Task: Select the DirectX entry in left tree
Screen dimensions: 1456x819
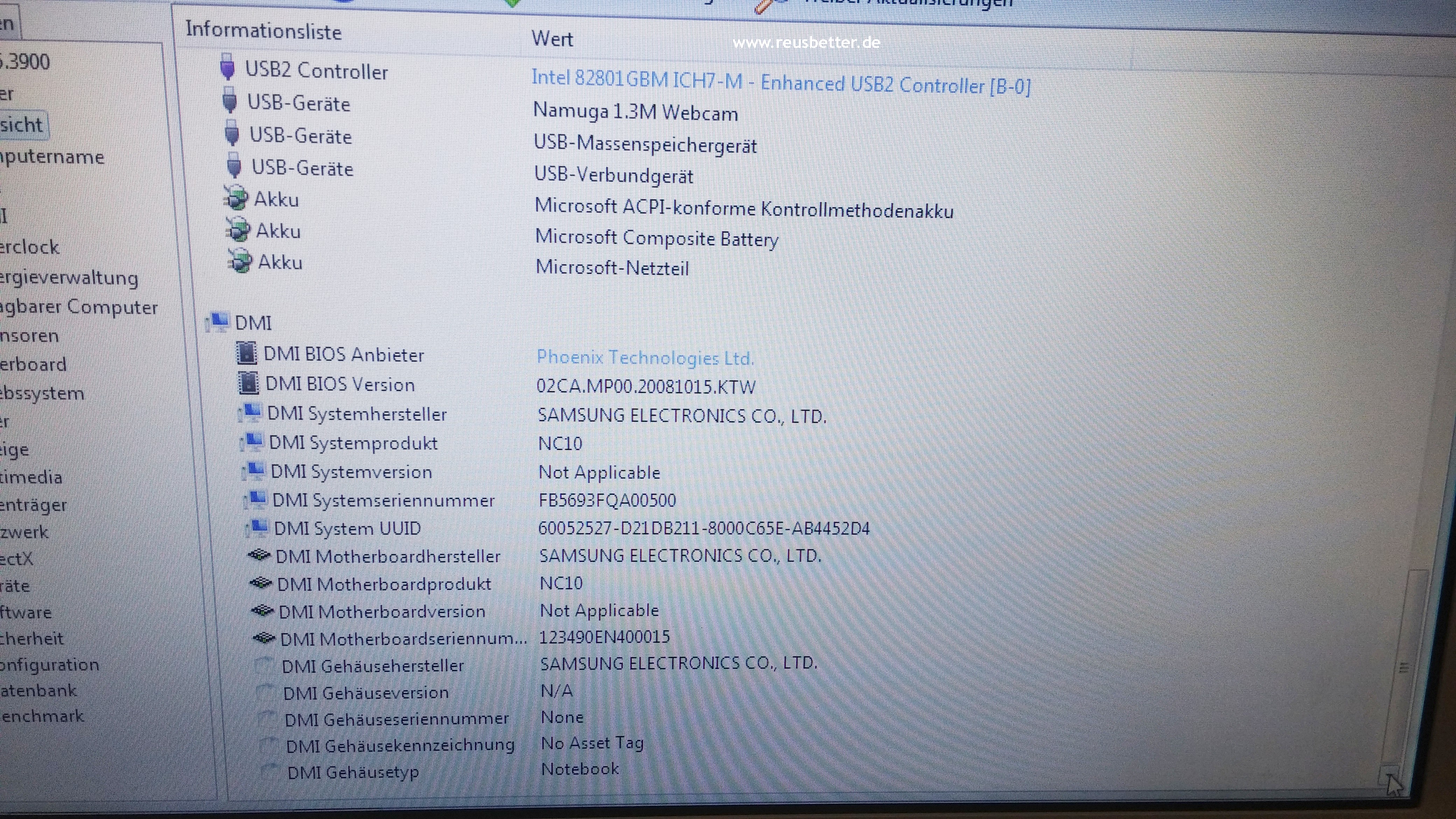Action: (17, 559)
